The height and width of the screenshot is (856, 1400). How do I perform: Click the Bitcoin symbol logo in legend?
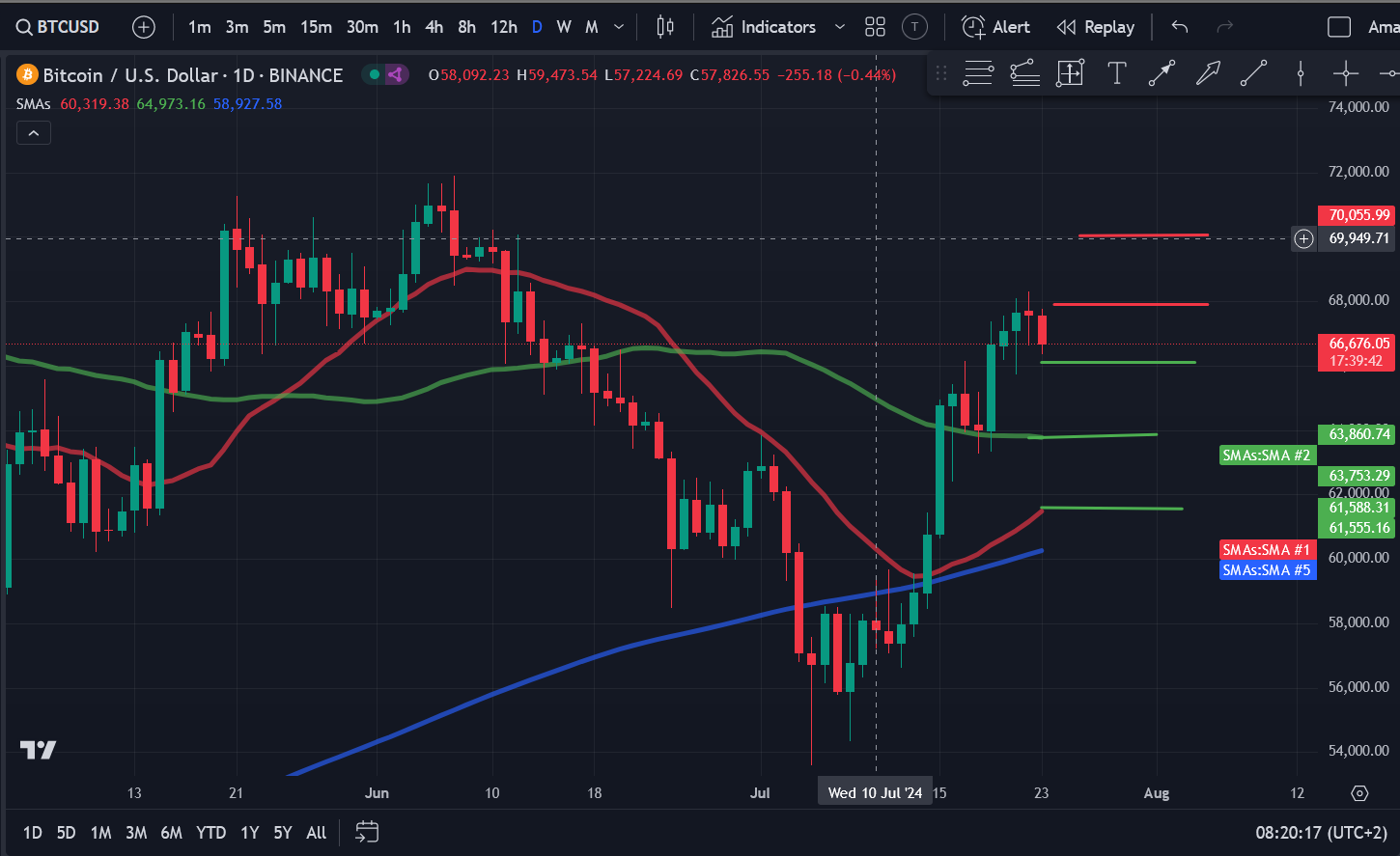click(x=27, y=74)
